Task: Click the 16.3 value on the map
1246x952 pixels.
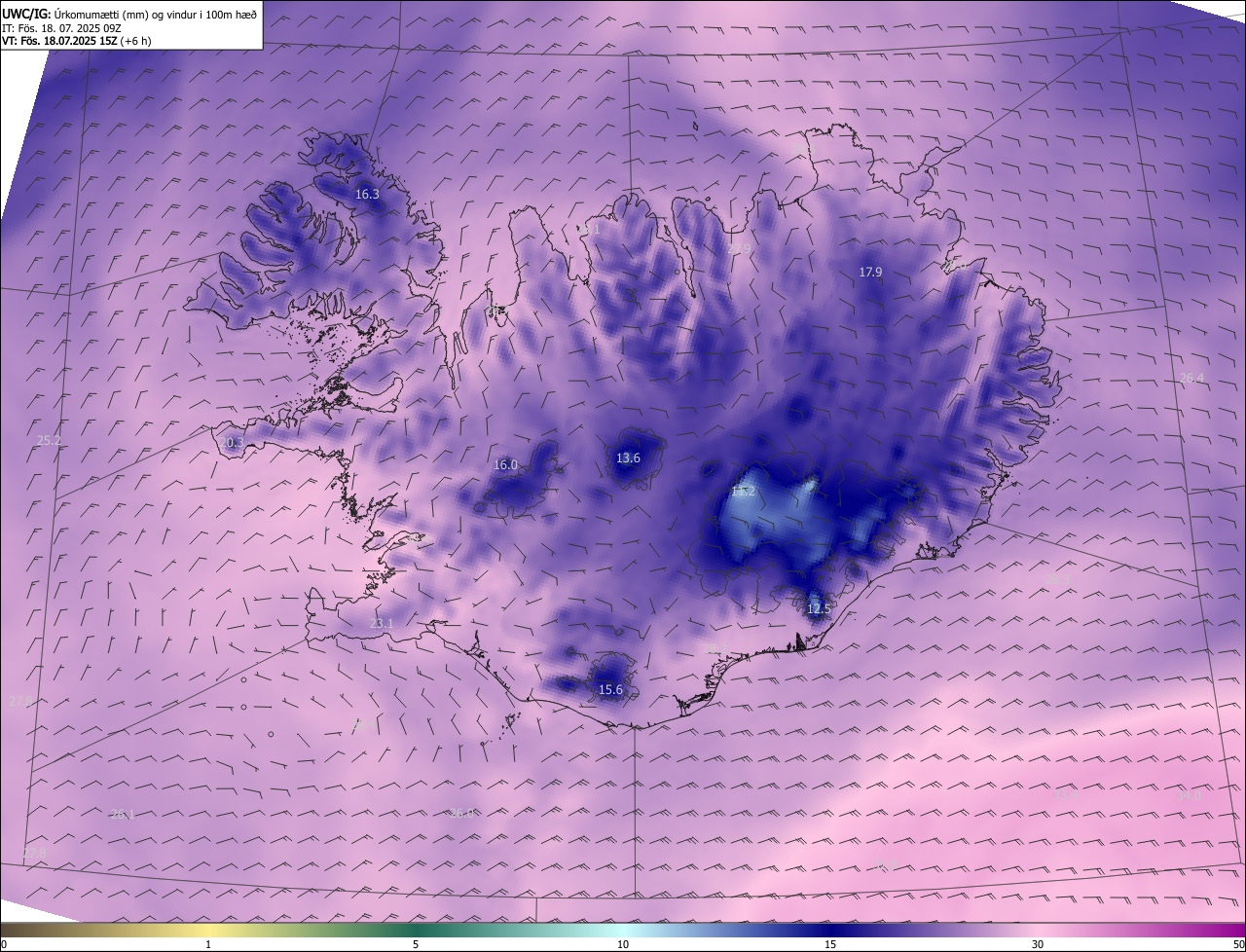Action: click(367, 195)
